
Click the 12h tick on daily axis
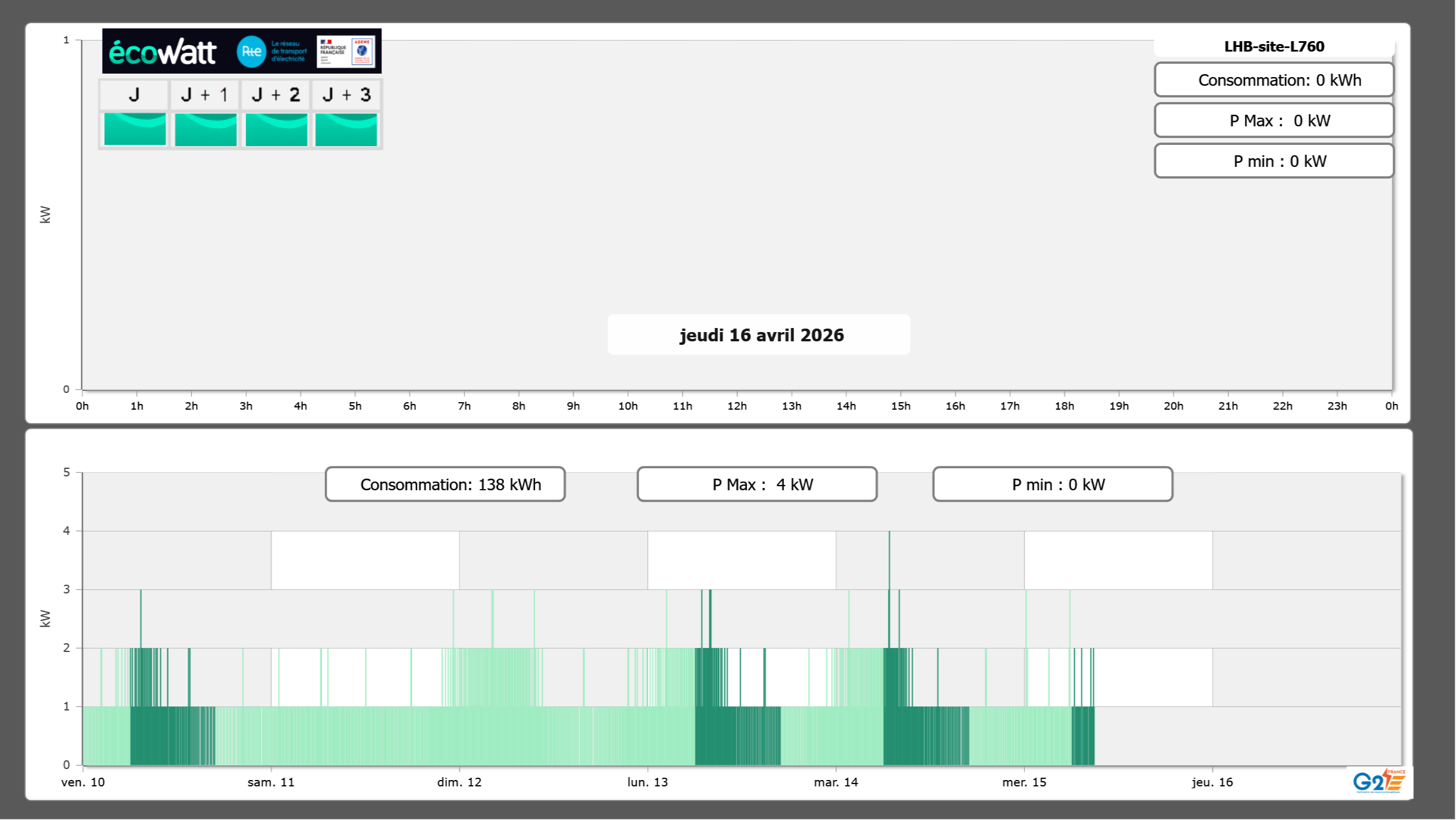[737, 406]
